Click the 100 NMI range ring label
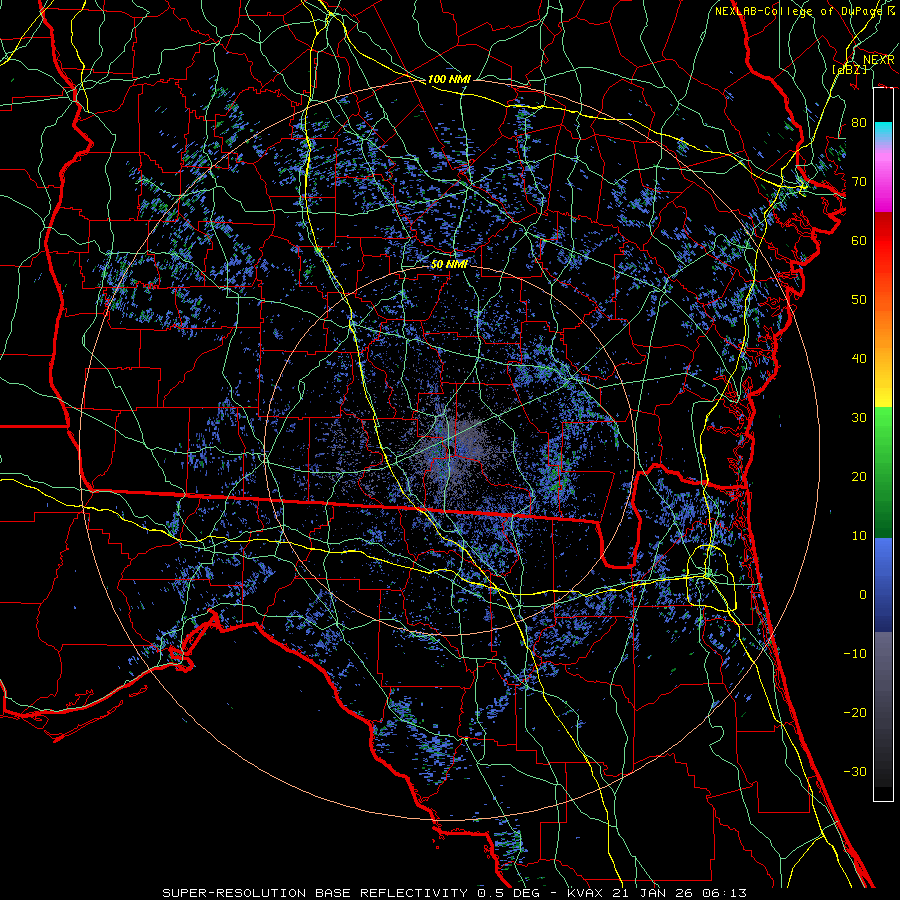 coord(449,79)
